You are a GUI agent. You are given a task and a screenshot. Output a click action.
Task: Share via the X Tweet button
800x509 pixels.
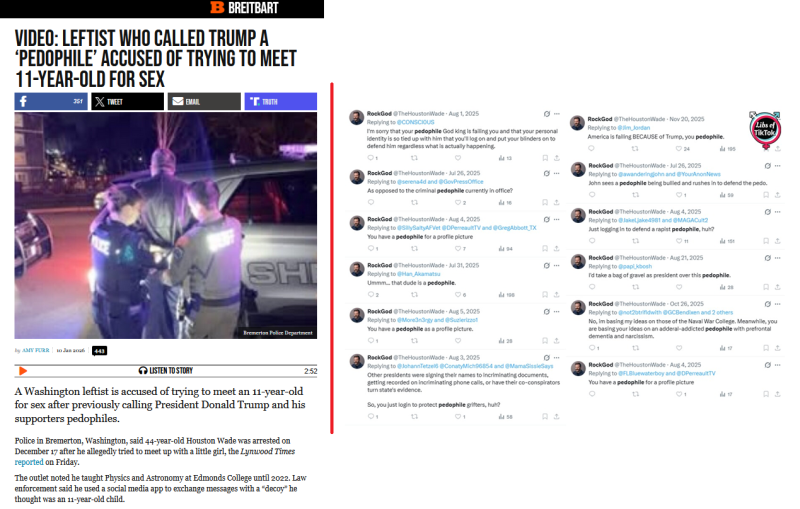(128, 101)
